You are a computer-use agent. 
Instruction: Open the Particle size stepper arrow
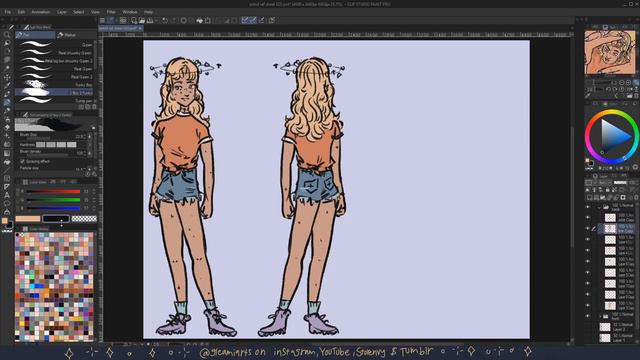(x=89, y=168)
